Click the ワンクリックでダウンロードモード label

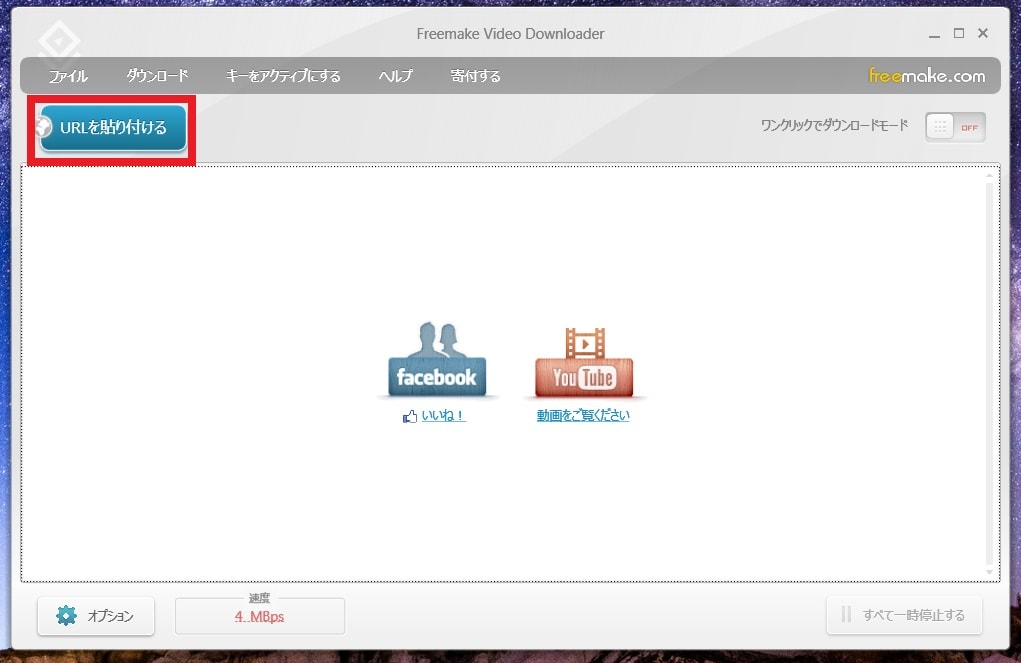pyautogui.click(x=834, y=125)
